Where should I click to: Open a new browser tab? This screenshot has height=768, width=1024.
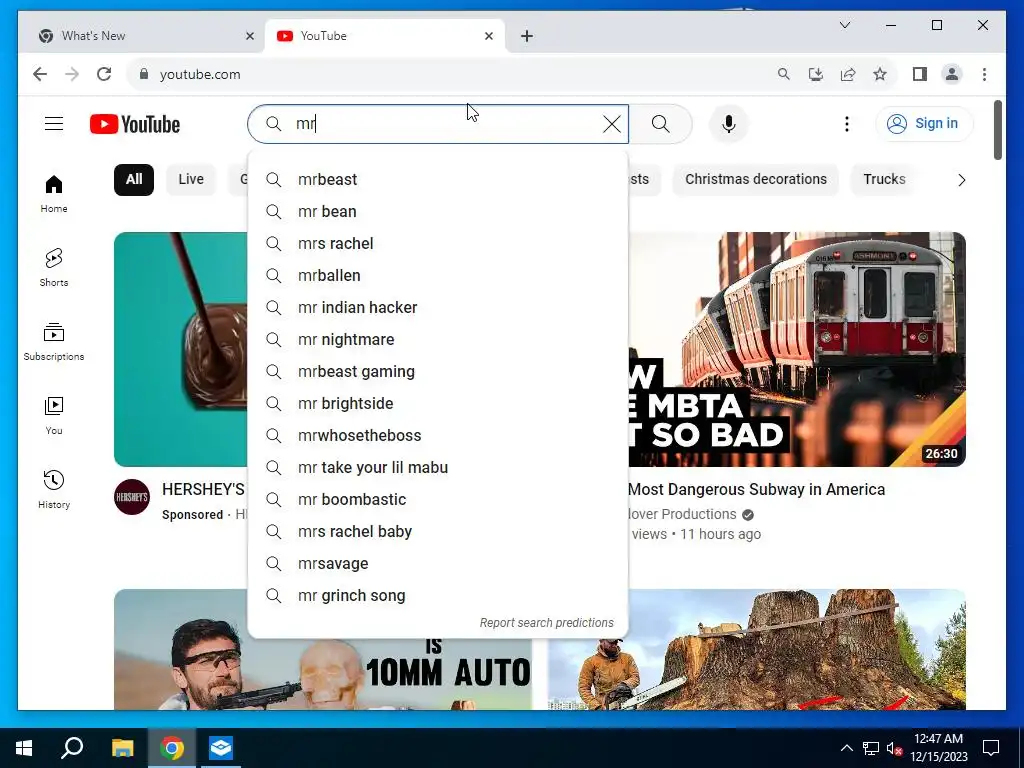click(x=527, y=36)
